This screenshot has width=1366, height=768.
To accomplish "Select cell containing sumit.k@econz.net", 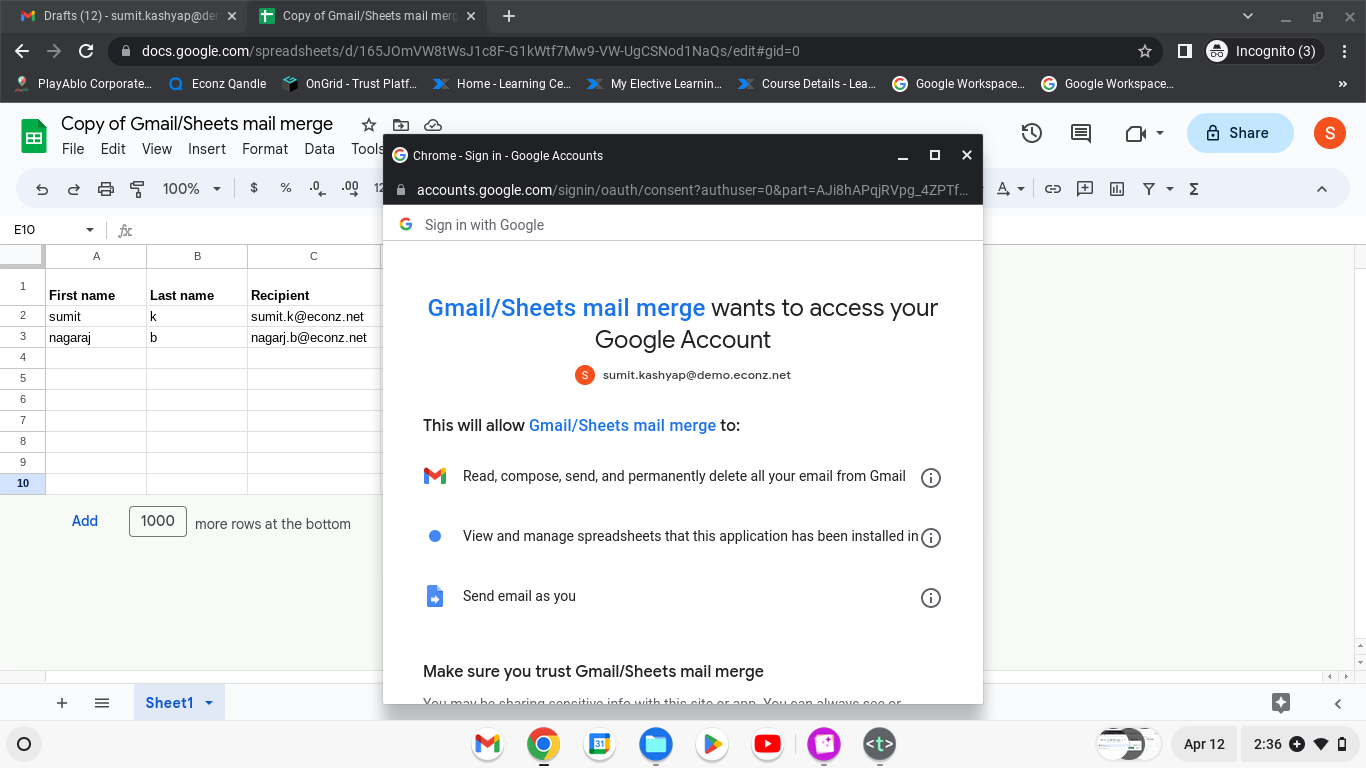I will [314, 316].
